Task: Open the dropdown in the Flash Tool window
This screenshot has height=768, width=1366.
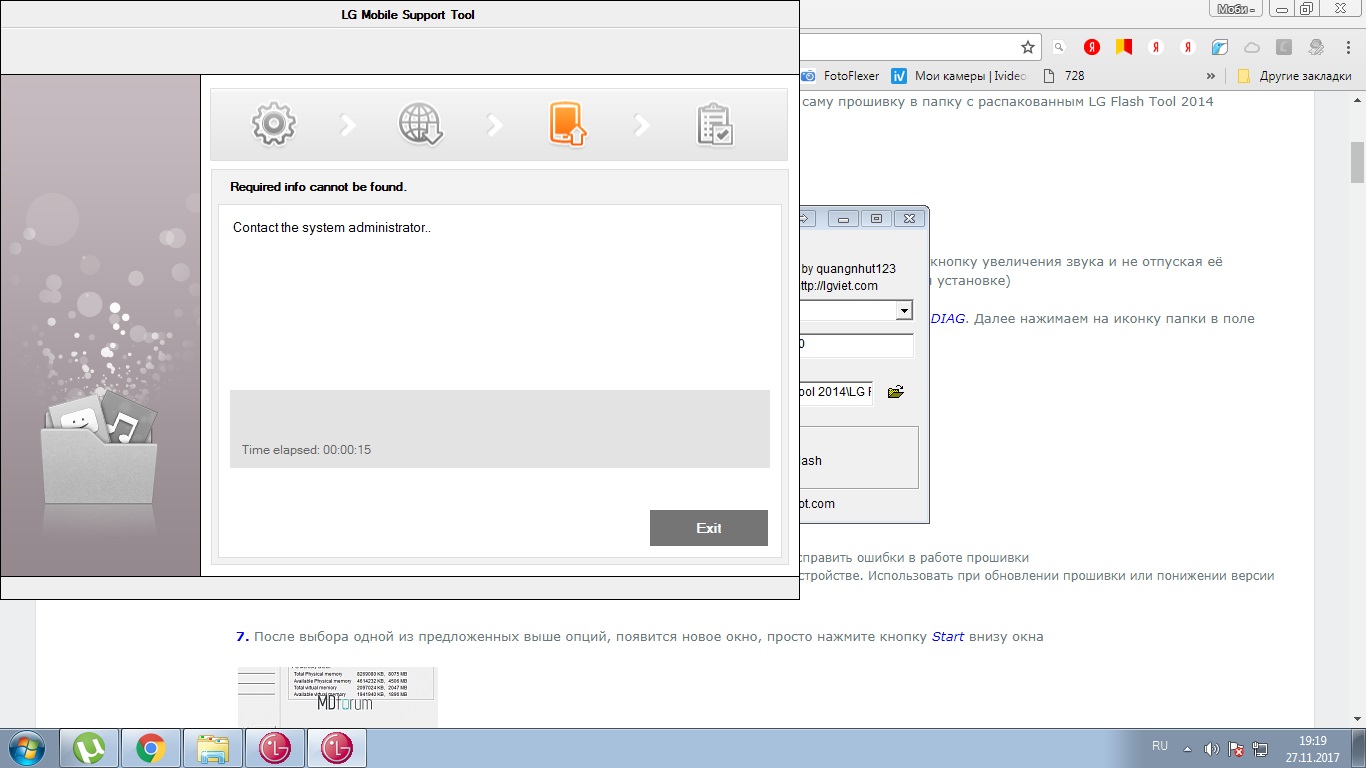Action: click(904, 311)
